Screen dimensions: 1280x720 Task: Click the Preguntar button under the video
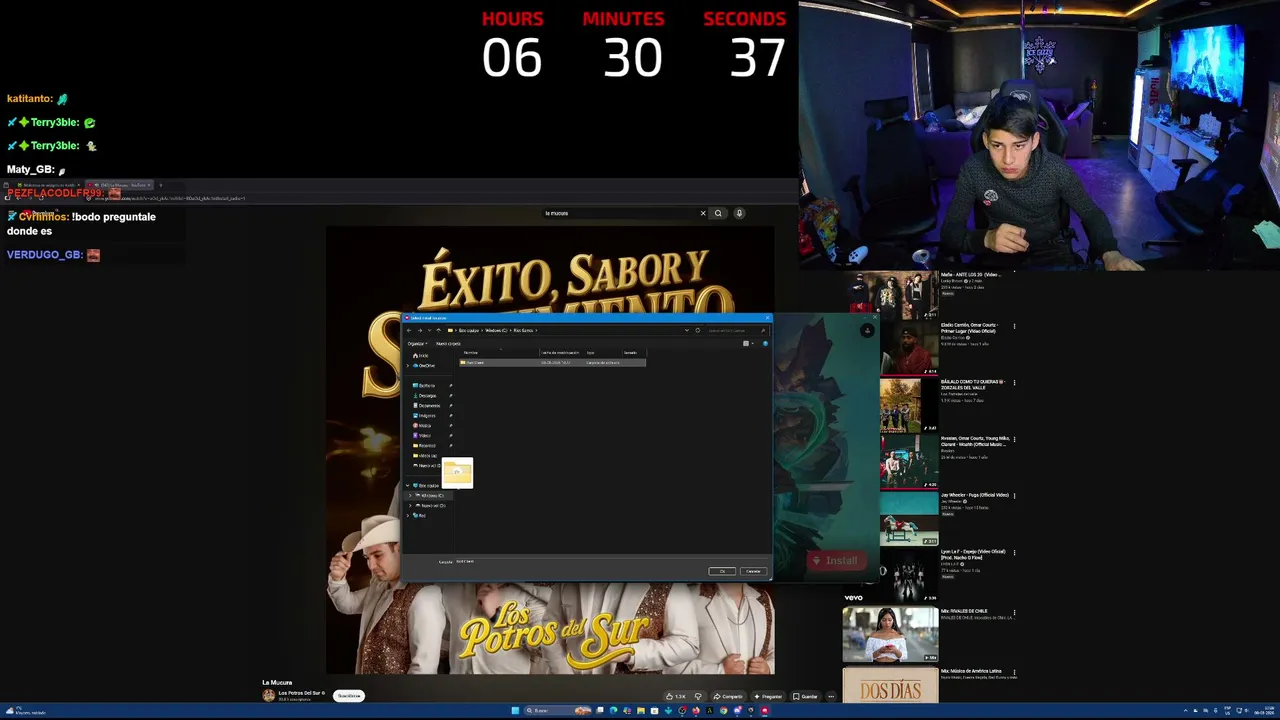768,696
